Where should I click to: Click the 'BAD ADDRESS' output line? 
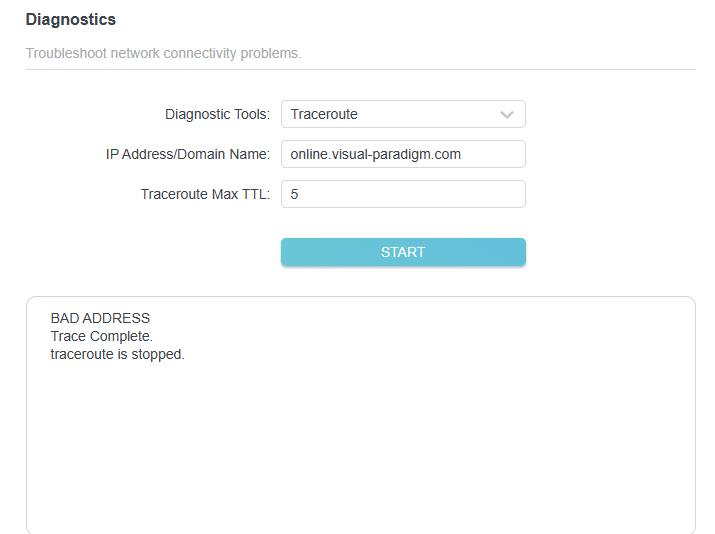coord(100,319)
